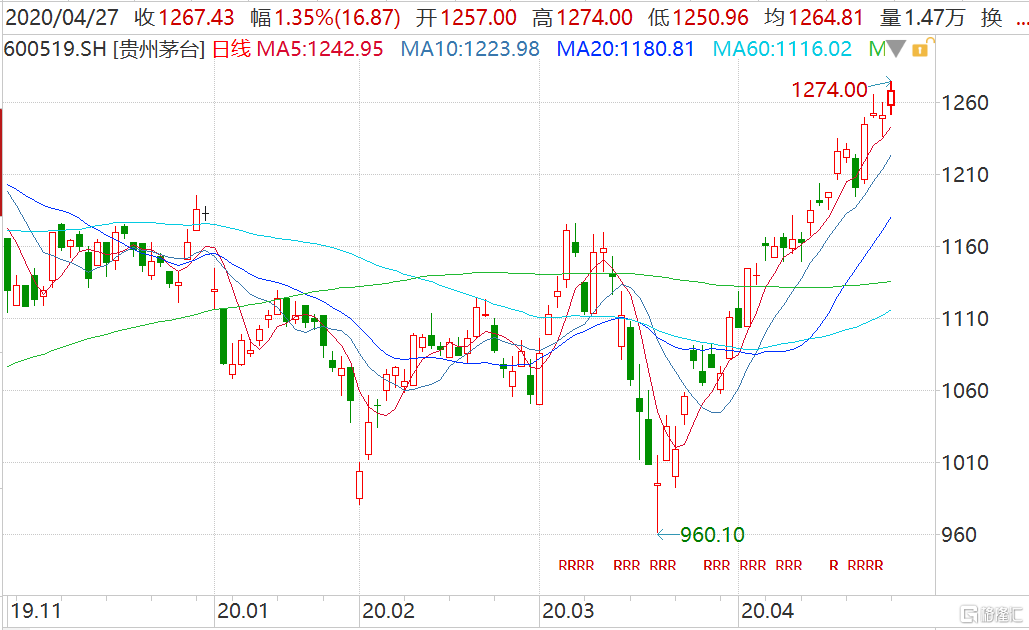Click the 1060 price axis label
The height and width of the screenshot is (630, 1029).
click(965, 391)
